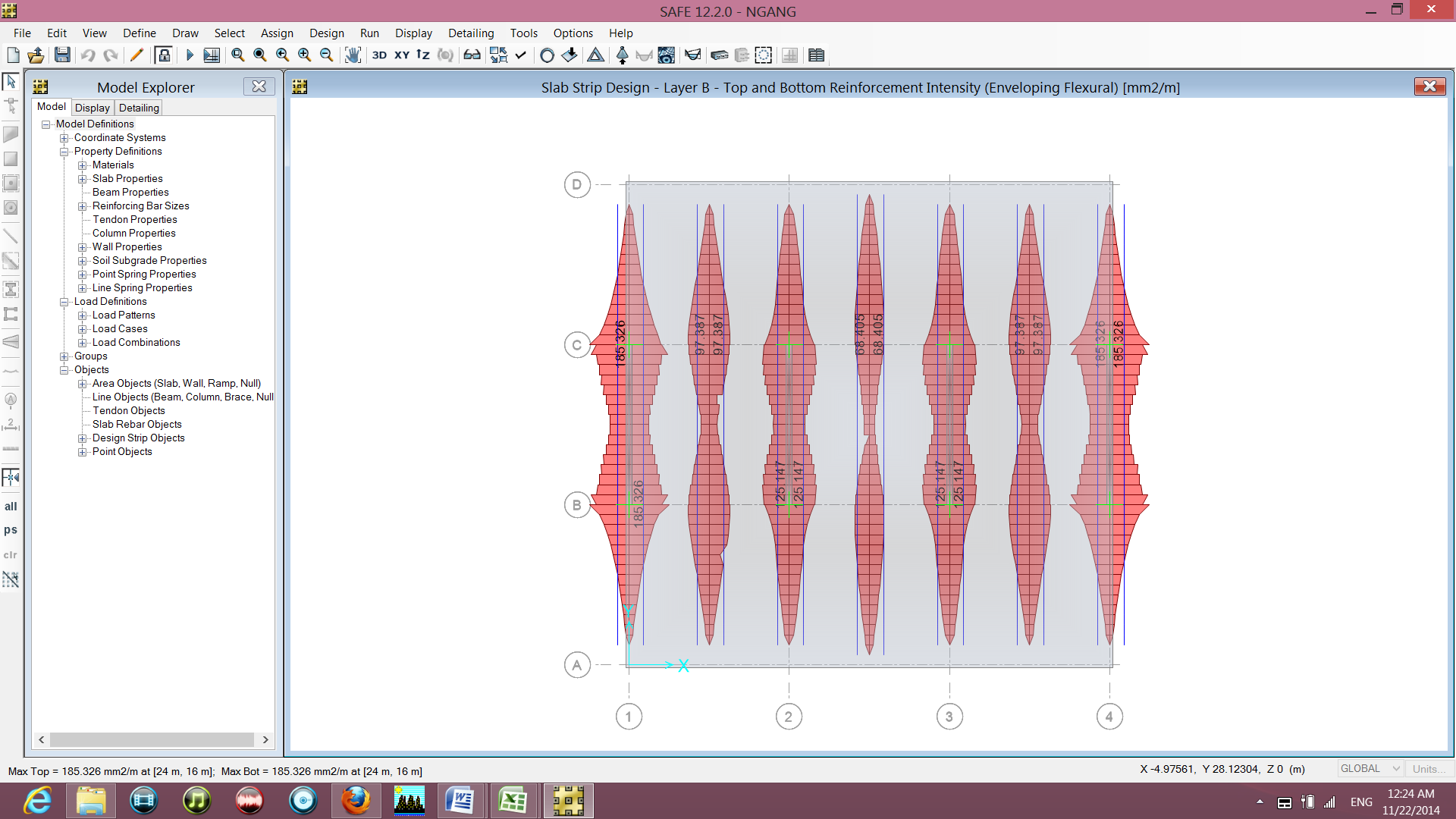
Task: Click the Run Analysis play icon
Action: tap(190, 55)
